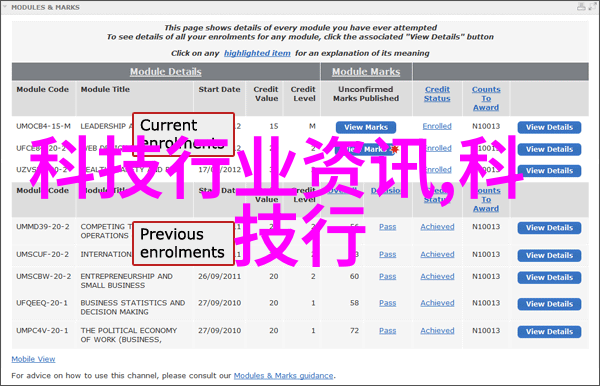
Task: Click the upper Module Title column header
Action: click(x=105, y=89)
